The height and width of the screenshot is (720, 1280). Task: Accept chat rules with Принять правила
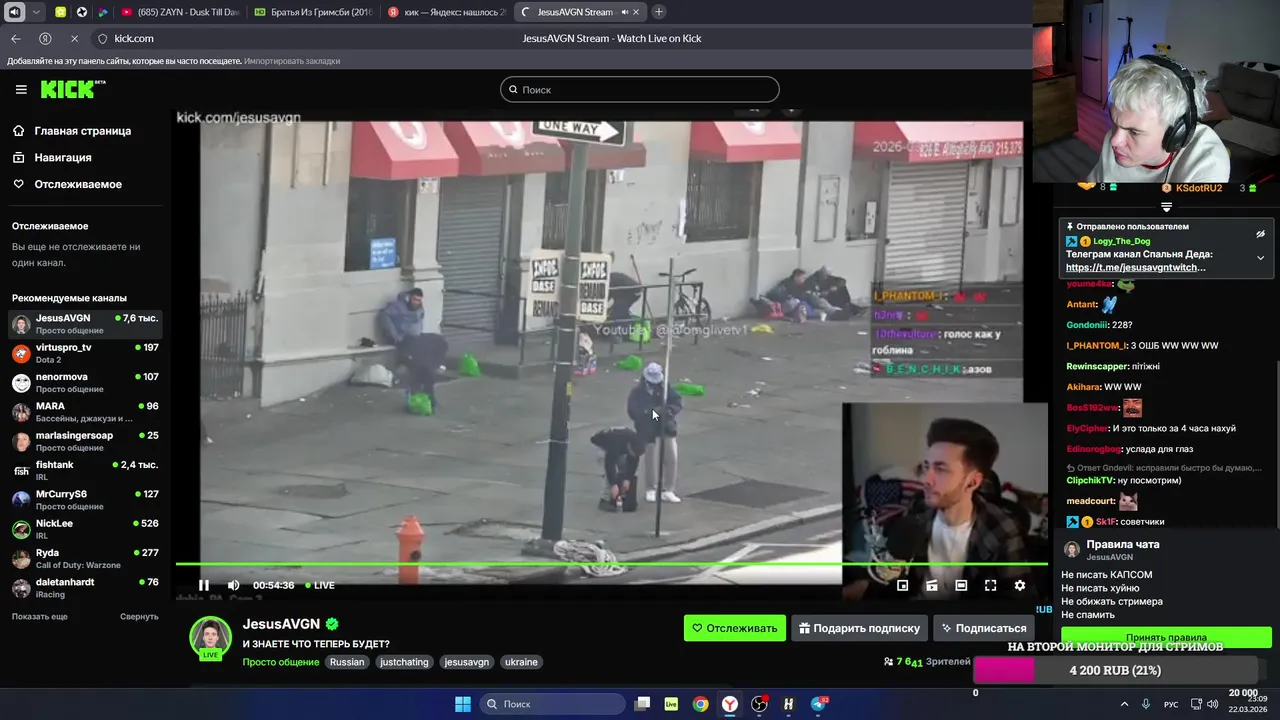click(1166, 637)
